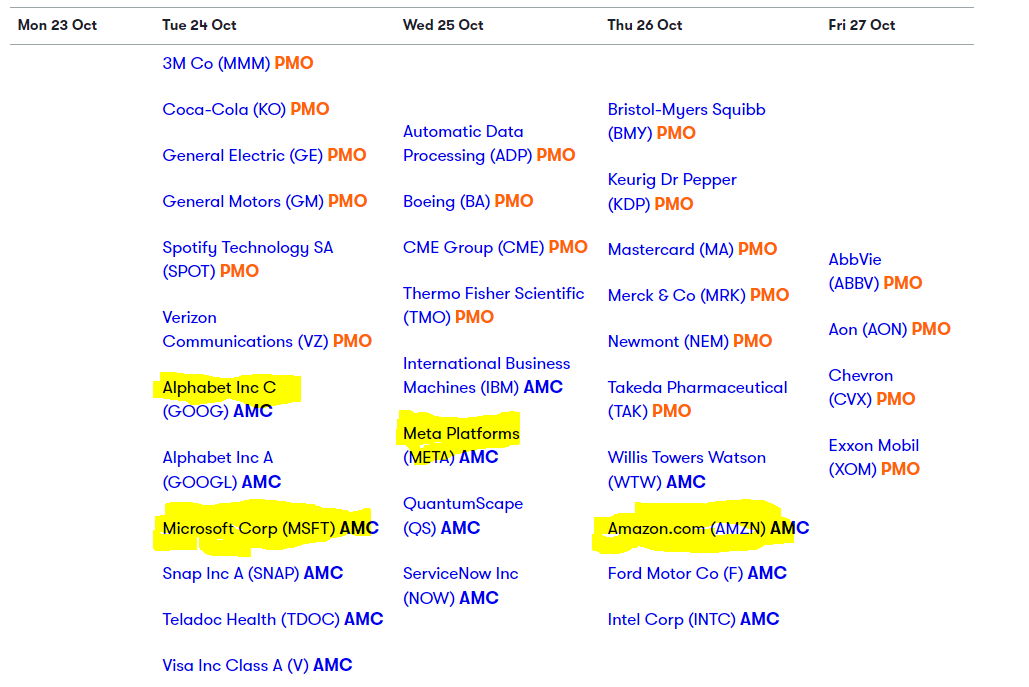Select Alphabet Inc C (GOOG) entry
The width and height of the screenshot is (1029, 687).
(x=219, y=399)
